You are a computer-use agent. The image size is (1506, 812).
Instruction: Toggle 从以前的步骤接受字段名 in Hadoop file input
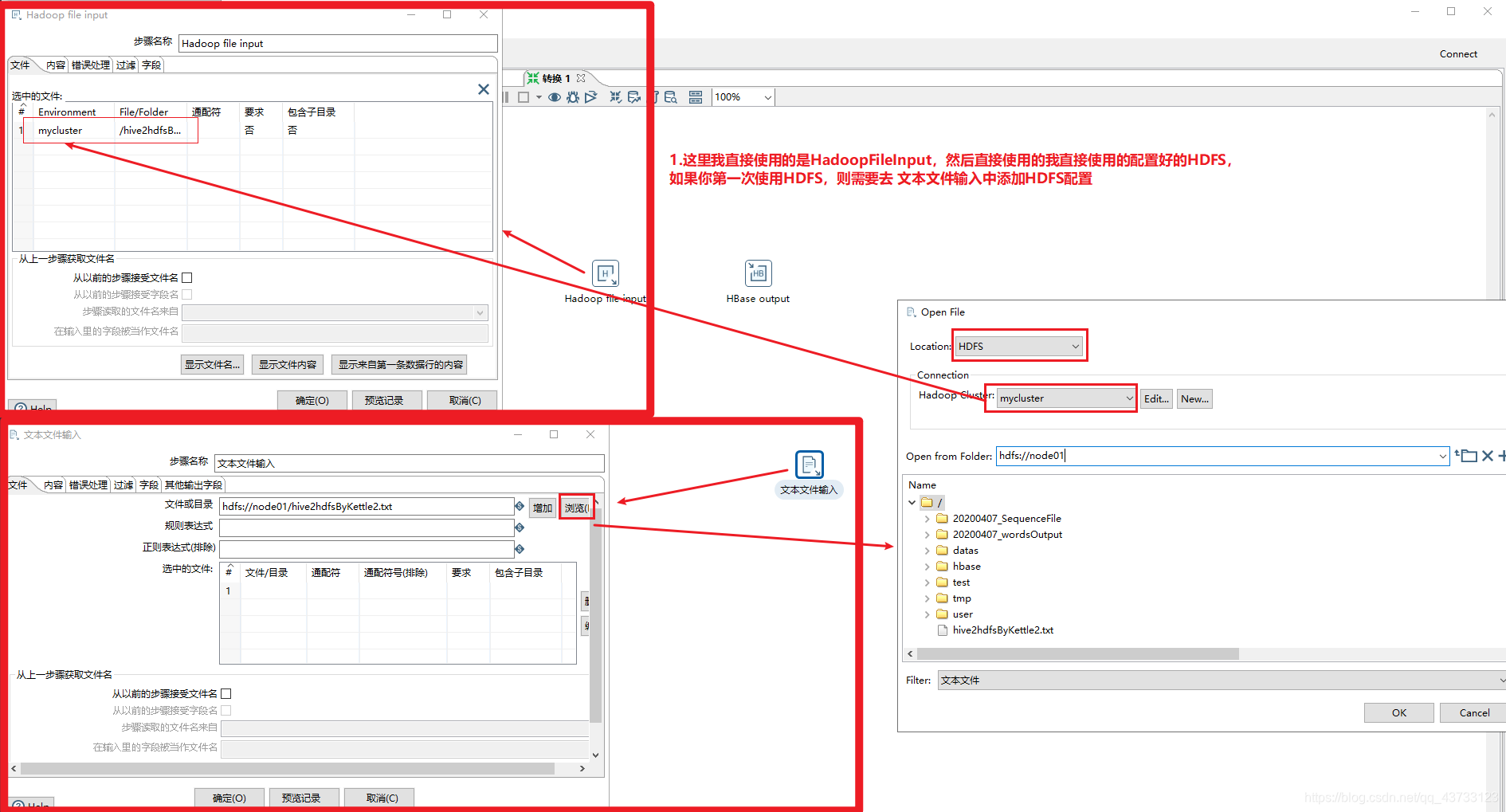[187, 295]
